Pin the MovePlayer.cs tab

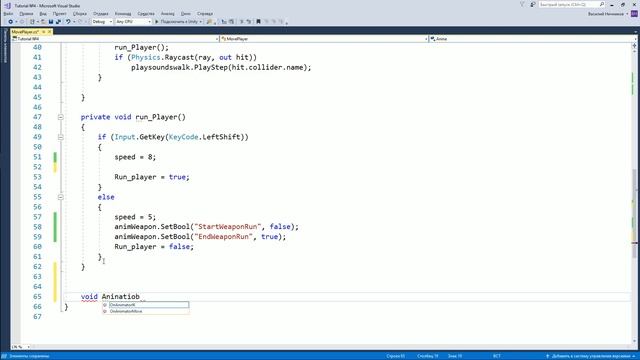click(x=44, y=32)
